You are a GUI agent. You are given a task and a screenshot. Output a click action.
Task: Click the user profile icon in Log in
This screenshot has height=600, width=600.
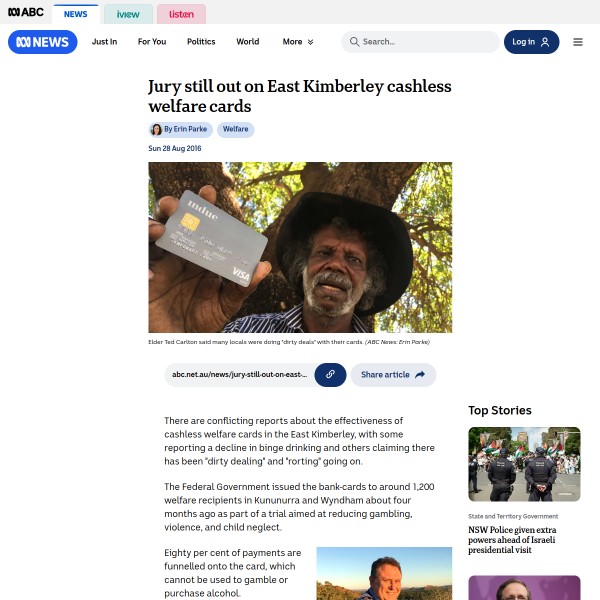tap(545, 42)
